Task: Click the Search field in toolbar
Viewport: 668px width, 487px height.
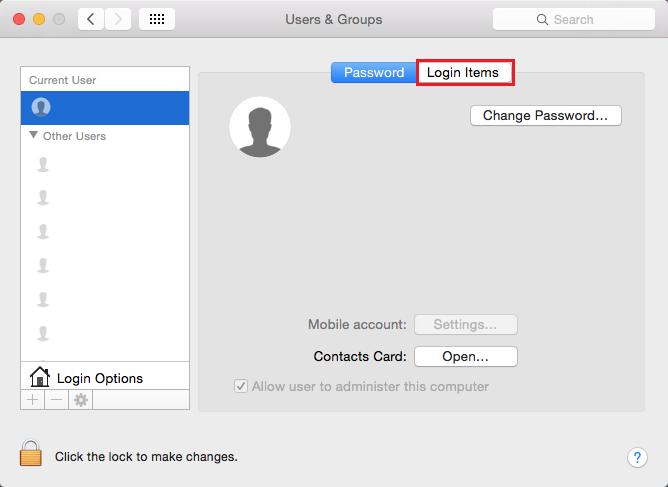Action: pos(573,19)
